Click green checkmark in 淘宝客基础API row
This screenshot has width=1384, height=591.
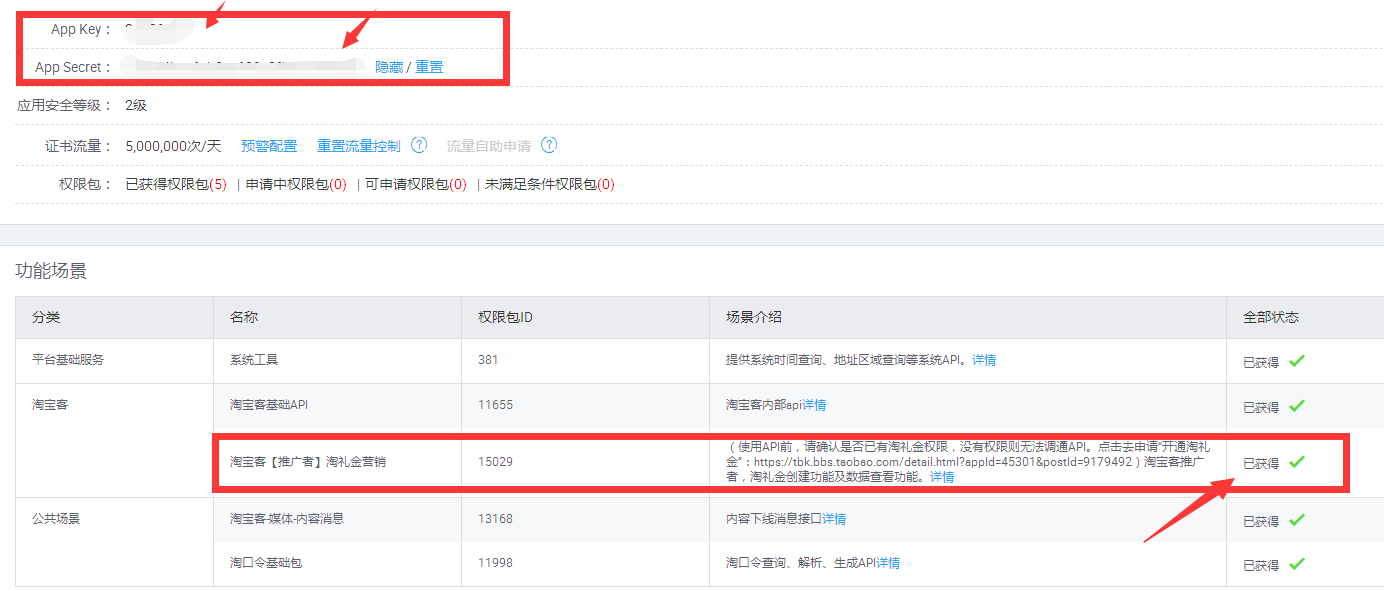[x=1297, y=406]
